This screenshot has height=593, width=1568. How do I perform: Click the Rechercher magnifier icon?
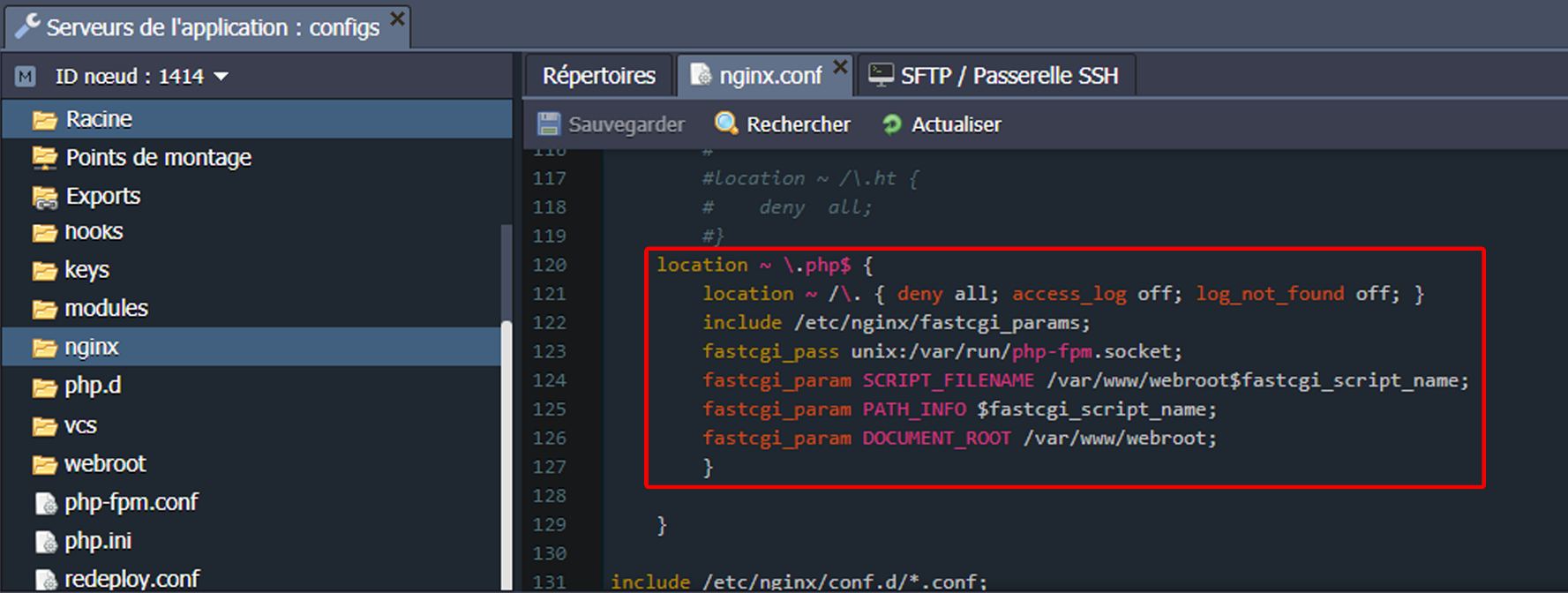(x=726, y=124)
